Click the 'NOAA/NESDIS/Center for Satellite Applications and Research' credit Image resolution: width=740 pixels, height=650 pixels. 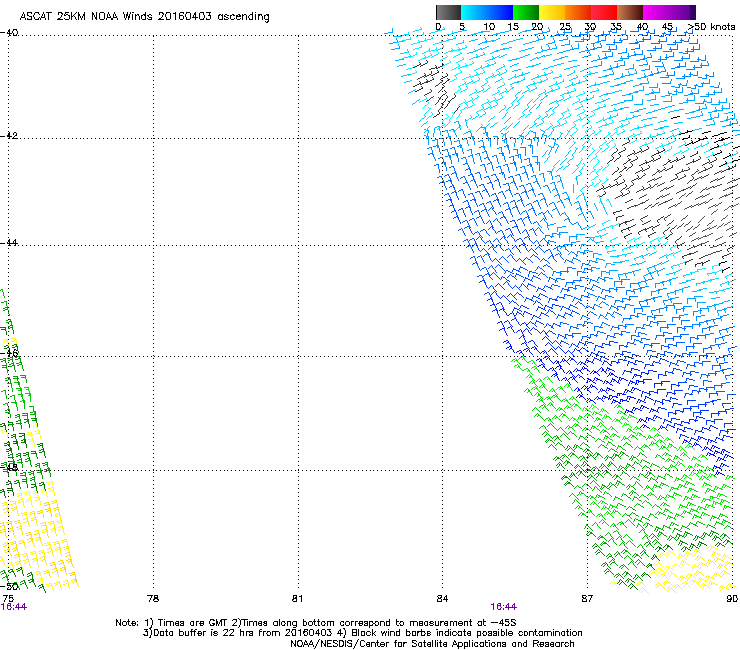point(432,644)
